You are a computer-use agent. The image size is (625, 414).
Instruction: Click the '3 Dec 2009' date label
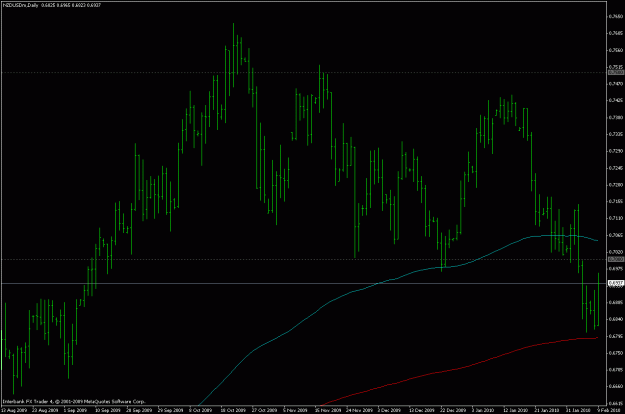pos(389,410)
